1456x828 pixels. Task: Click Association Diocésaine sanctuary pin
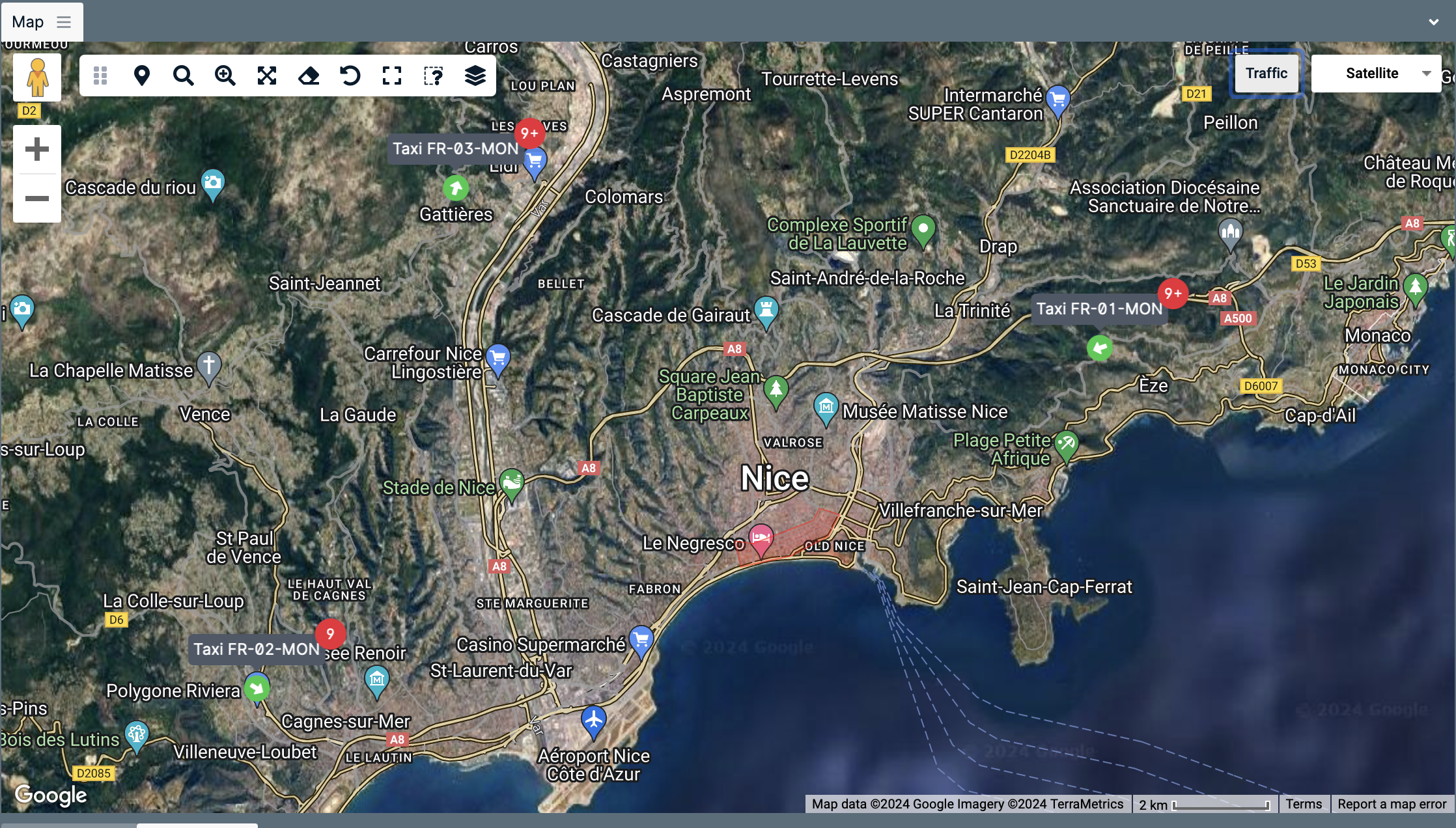(1230, 234)
